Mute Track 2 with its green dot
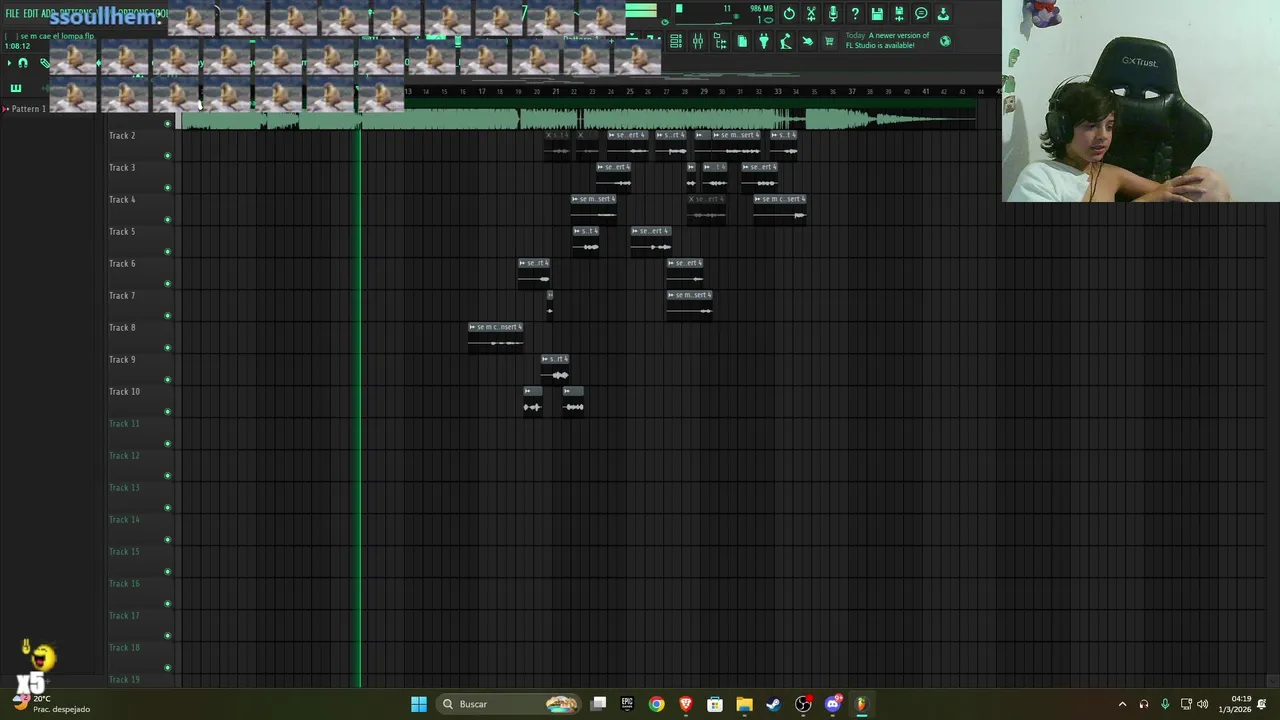Viewport: 1280px width, 720px height. (x=167, y=156)
